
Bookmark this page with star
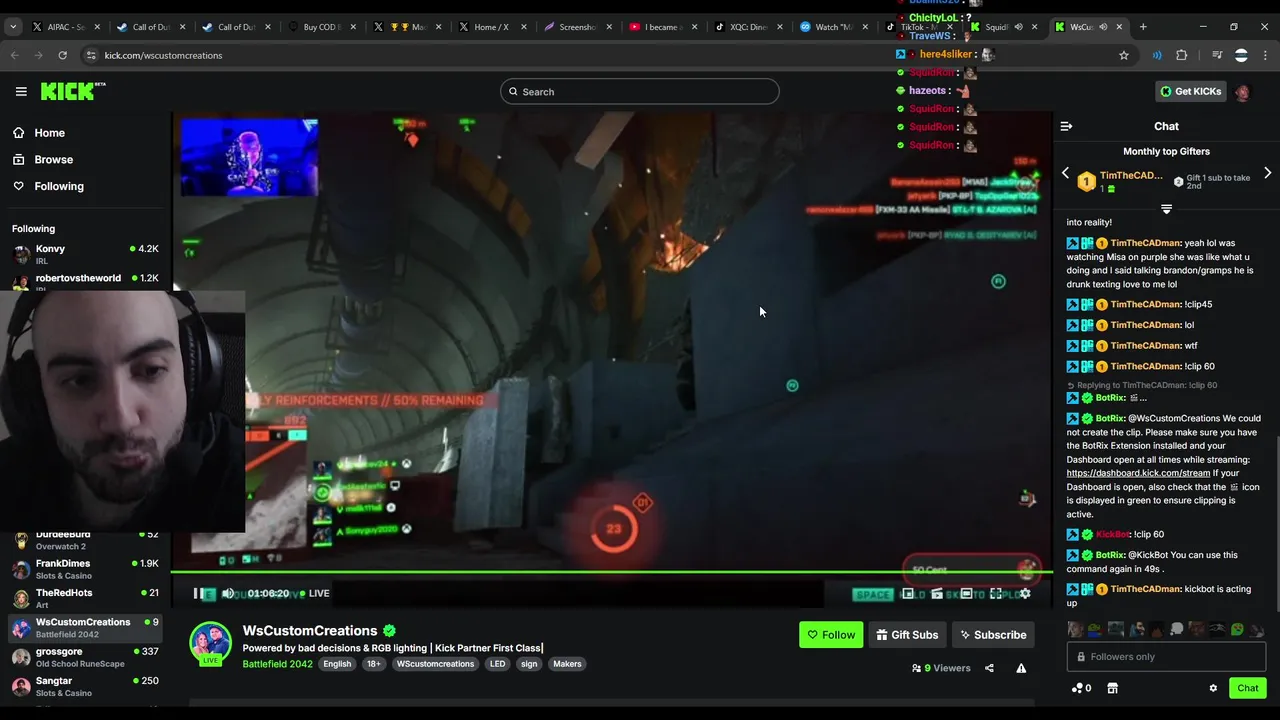(1124, 55)
